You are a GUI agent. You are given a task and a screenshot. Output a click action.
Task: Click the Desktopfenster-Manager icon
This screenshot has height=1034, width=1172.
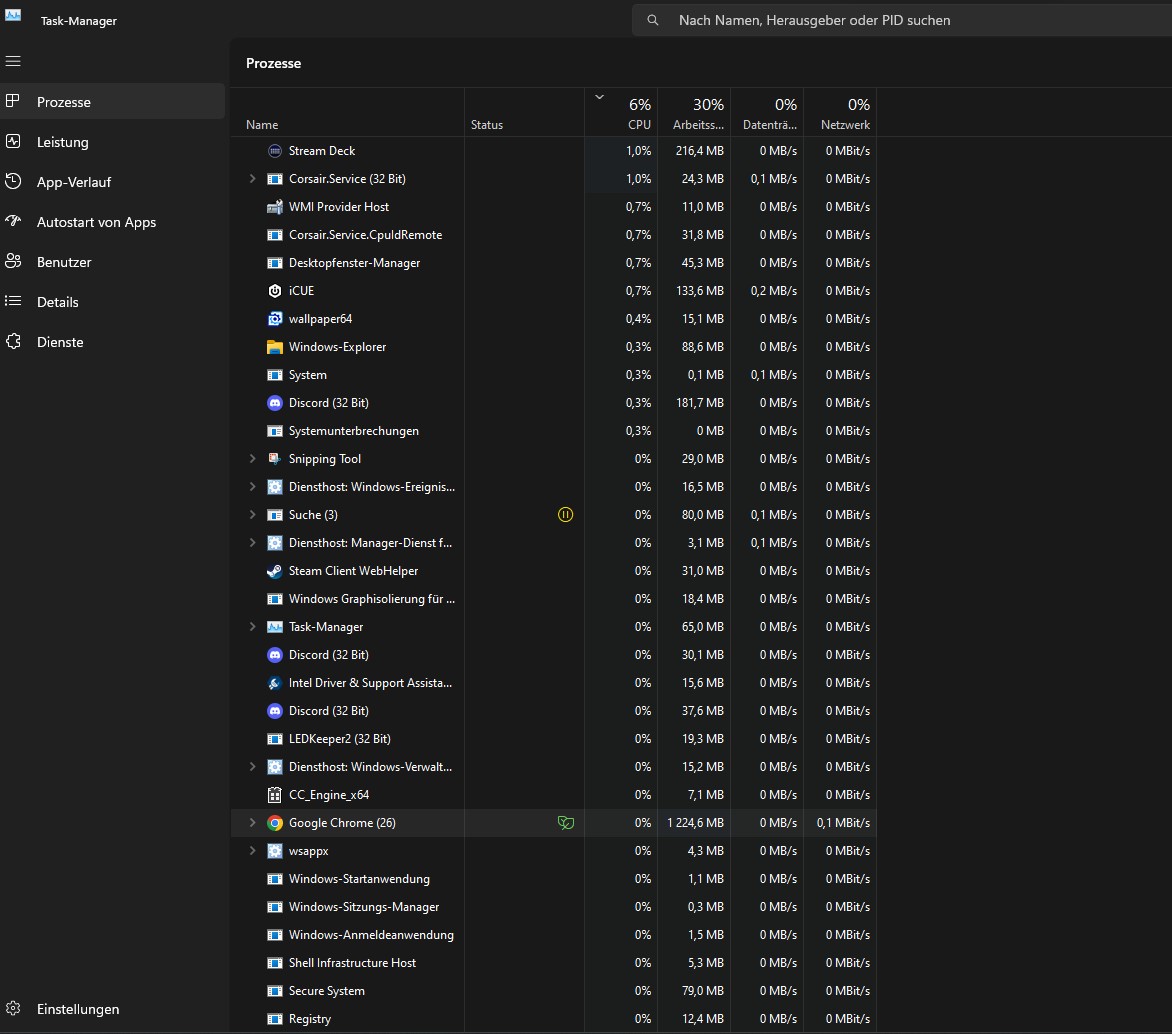[x=275, y=263]
